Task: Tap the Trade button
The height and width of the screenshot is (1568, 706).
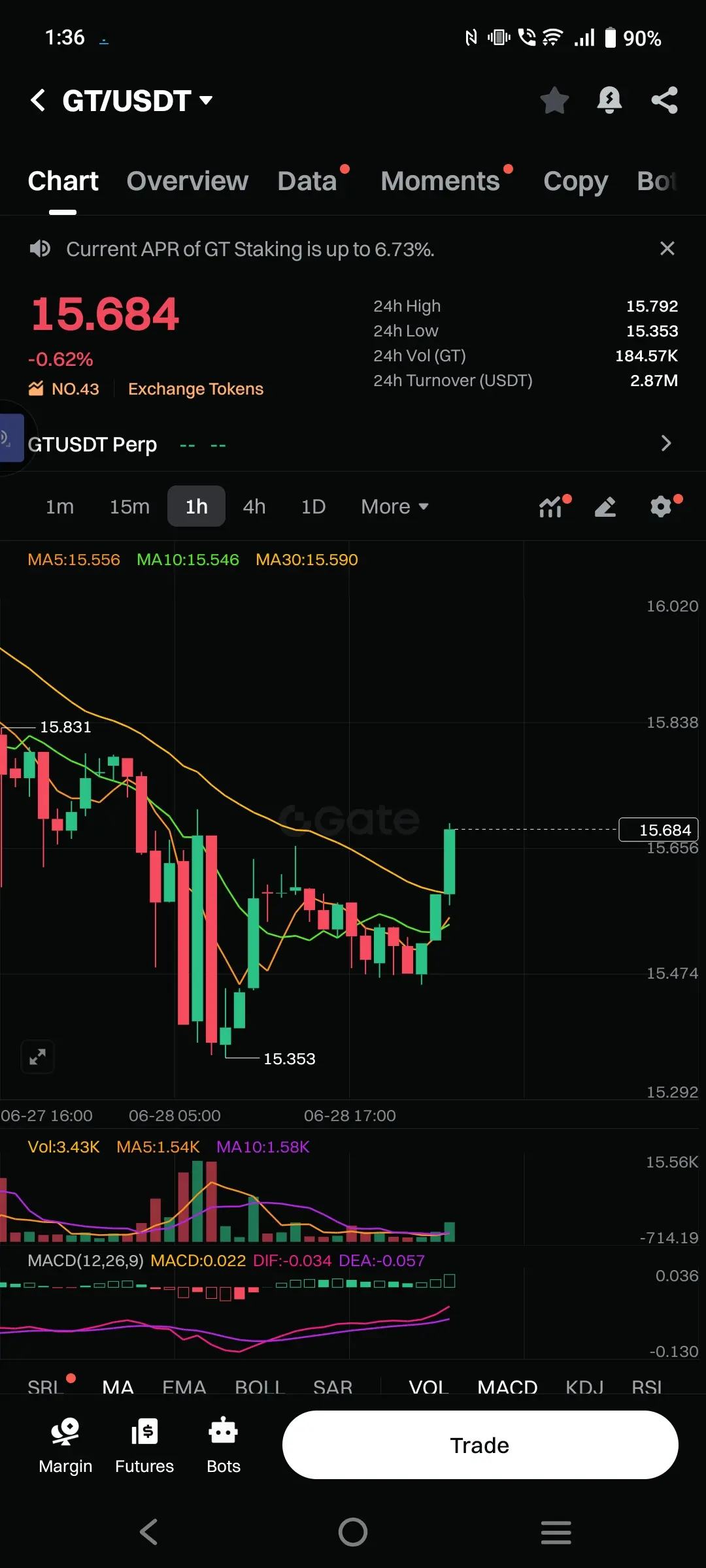Action: [480, 1445]
